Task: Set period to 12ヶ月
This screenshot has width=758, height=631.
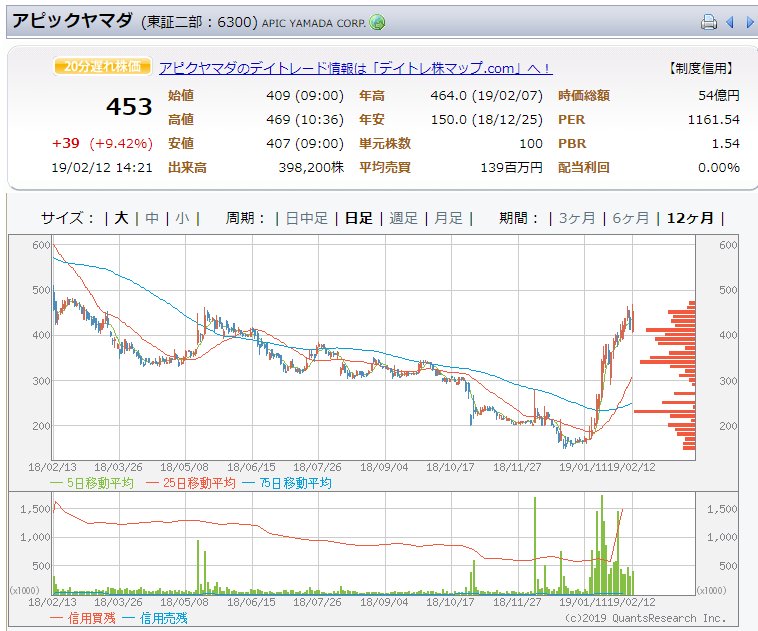Action: [x=690, y=218]
